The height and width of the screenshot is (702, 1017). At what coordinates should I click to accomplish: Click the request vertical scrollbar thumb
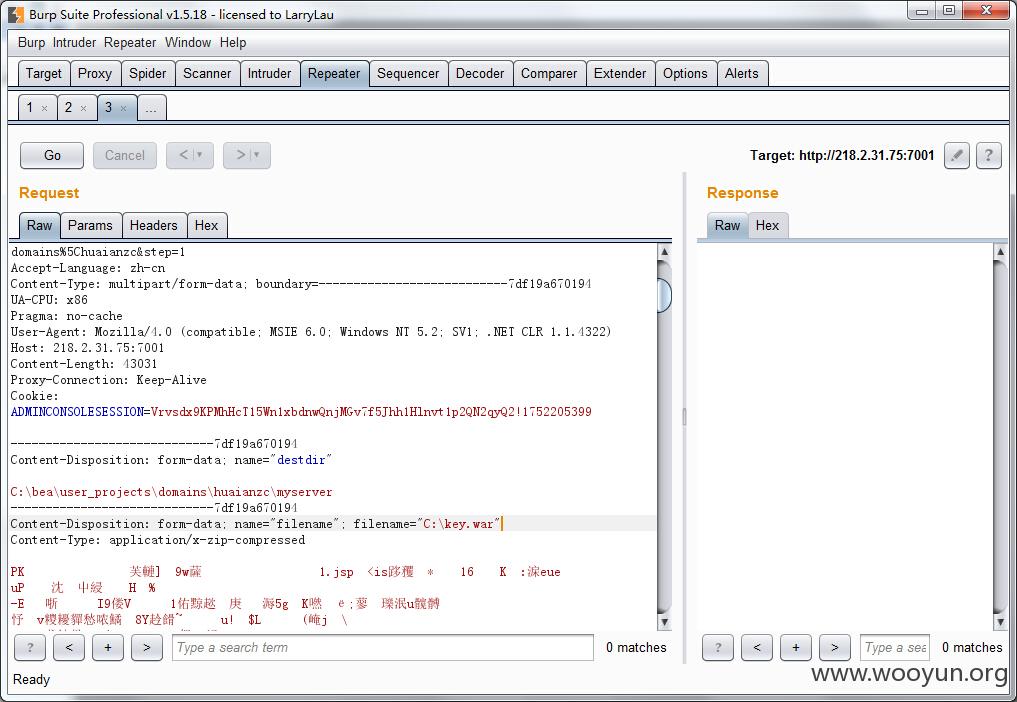click(664, 295)
